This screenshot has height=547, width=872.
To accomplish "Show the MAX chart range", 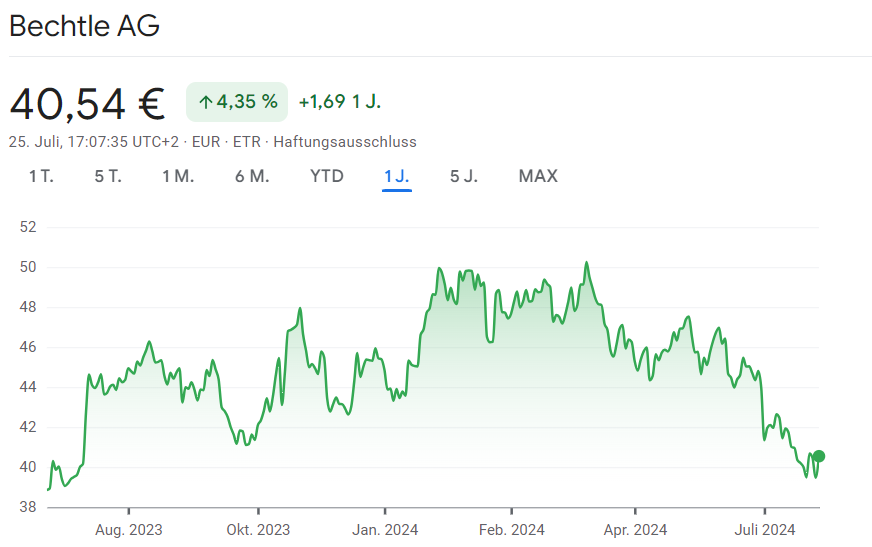I will (538, 176).
